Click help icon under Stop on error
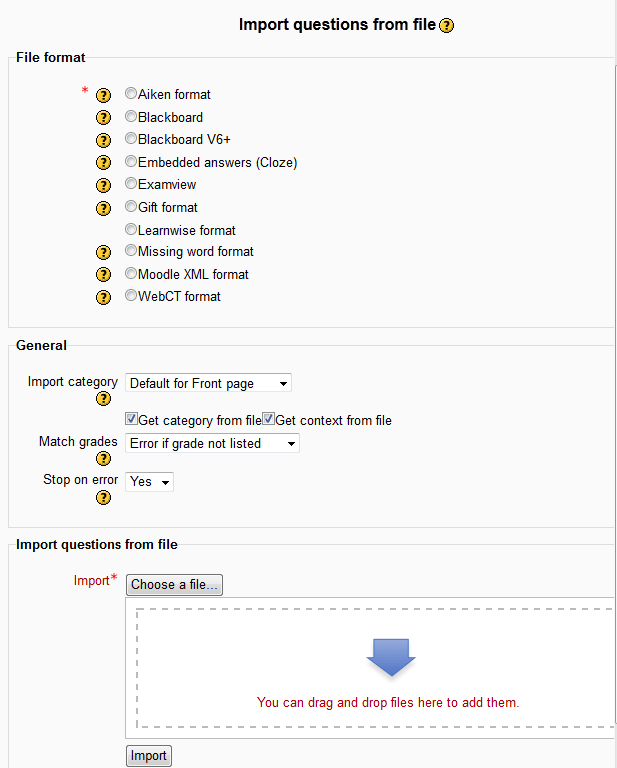Image resolution: width=617 pixels, height=768 pixels. pyautogui.click(x=103, y=497)
